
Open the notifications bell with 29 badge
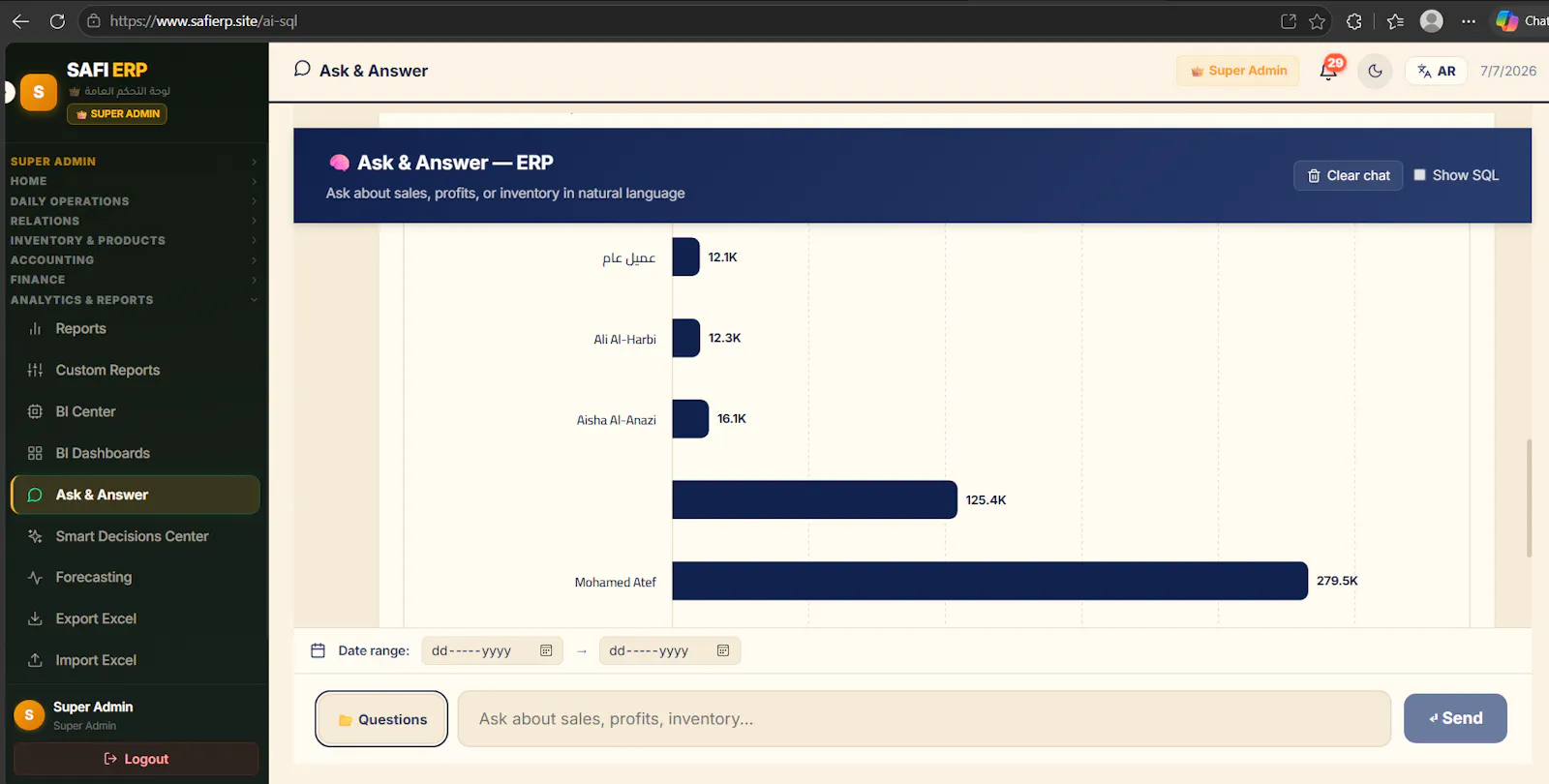tap(1329, 71)
